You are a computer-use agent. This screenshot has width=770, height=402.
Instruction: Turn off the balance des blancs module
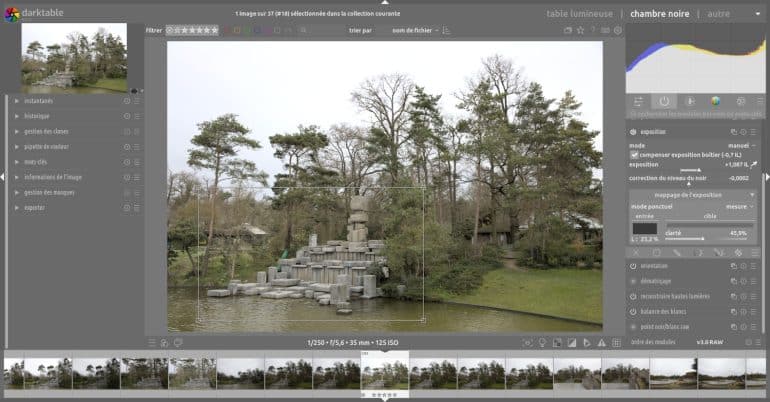click(x=634, y=312)
